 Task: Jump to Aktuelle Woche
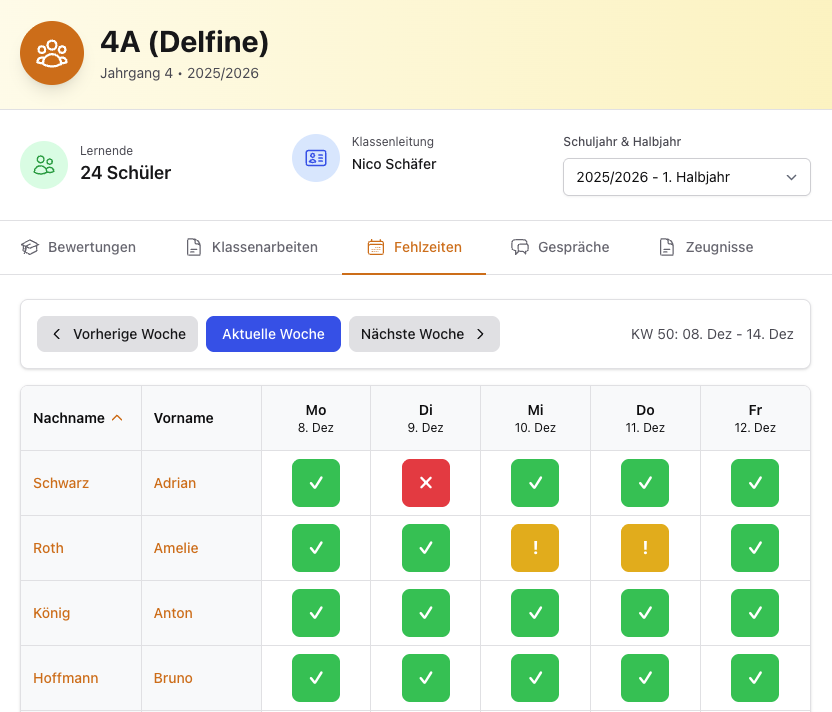click(273, 334)
